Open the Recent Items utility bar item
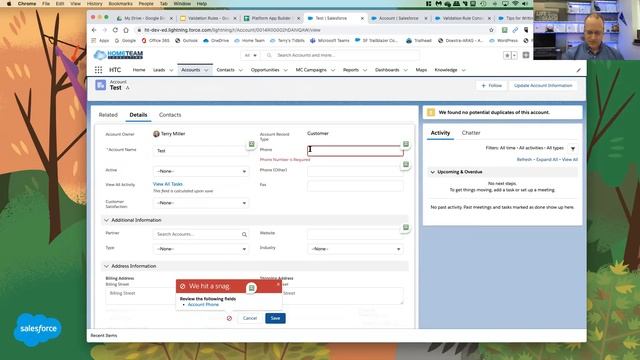The image size is (640, 360). point(104,336)
